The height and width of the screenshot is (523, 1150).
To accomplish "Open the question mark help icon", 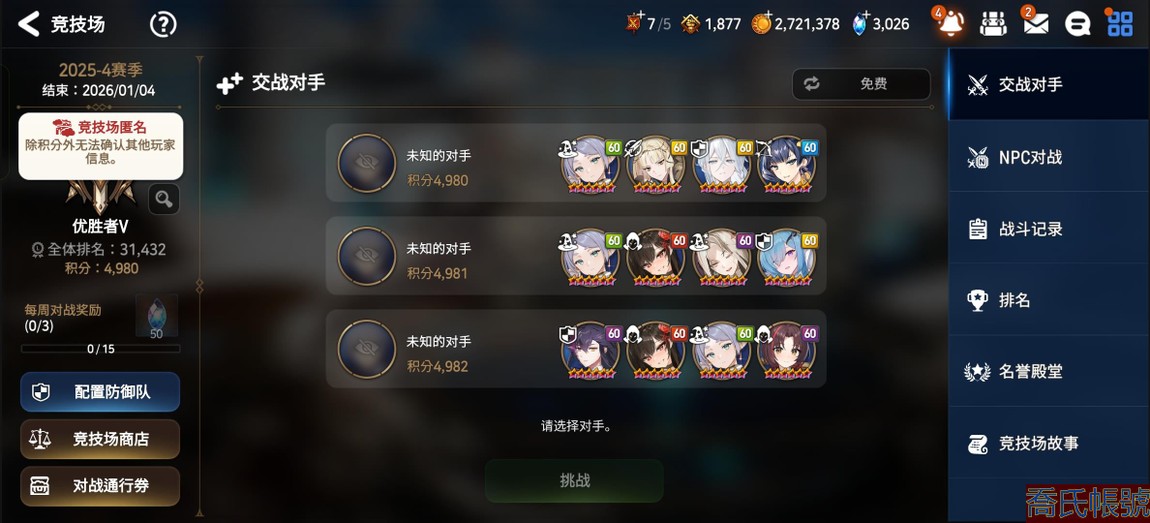I will point(163,24).
